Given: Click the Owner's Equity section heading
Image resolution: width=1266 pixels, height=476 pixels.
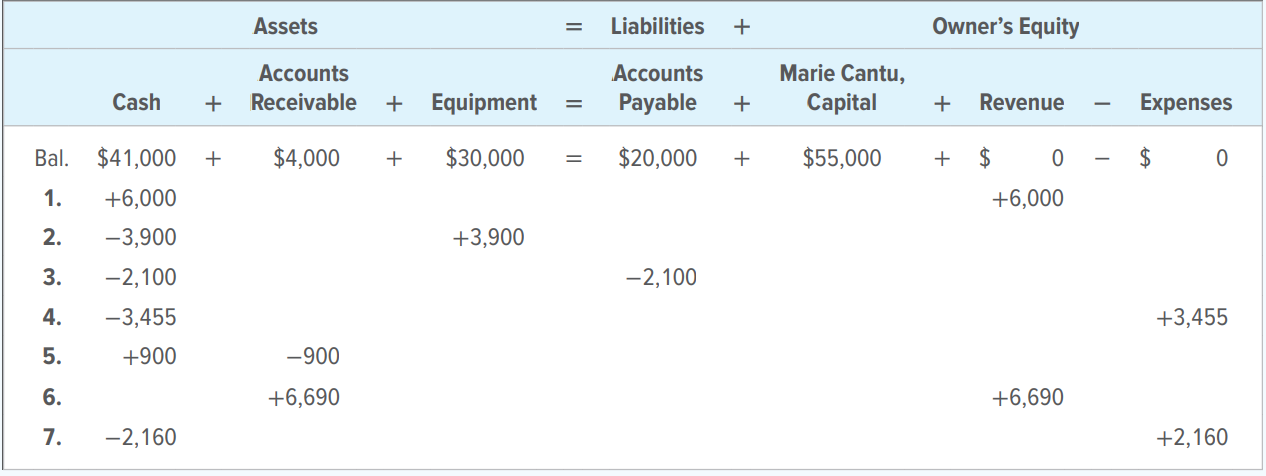Looking at the screenshot, I should pos(1005,27).
